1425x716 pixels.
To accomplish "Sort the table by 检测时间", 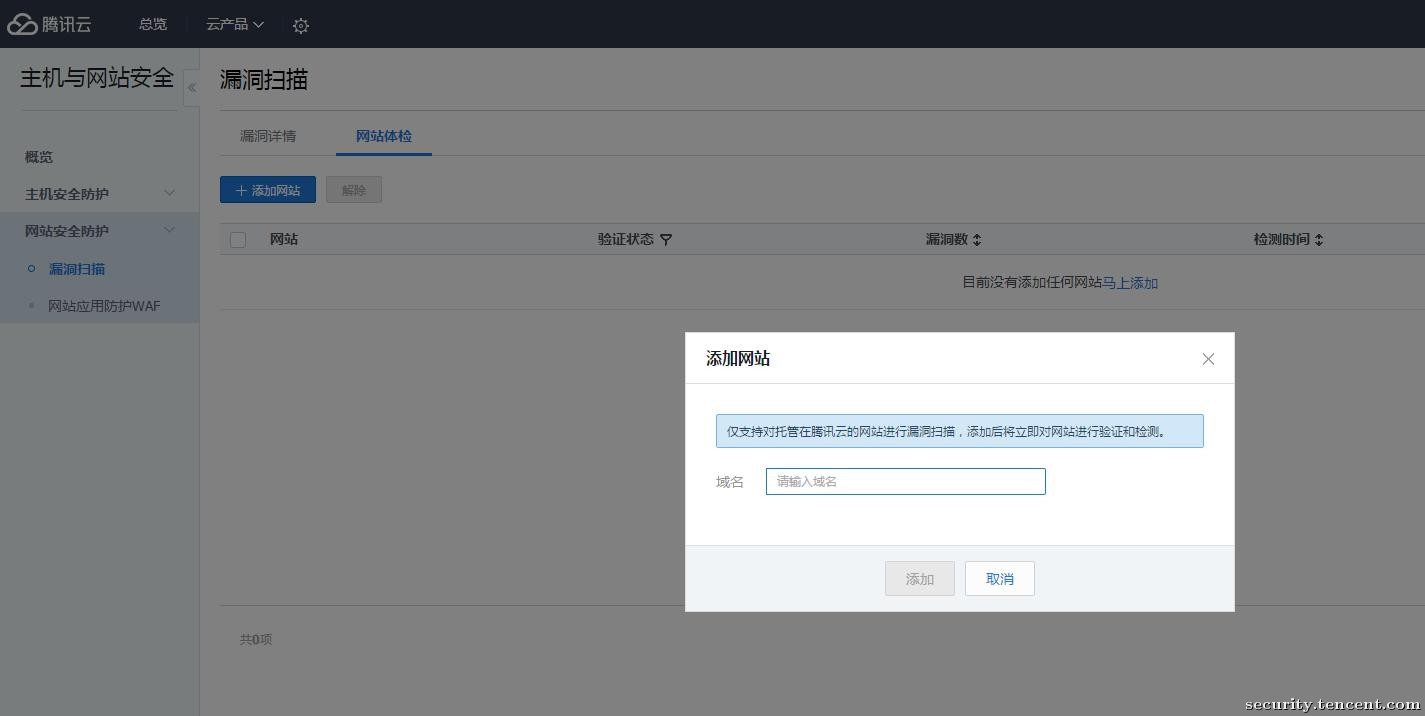I will click(x=1319, y=239).
